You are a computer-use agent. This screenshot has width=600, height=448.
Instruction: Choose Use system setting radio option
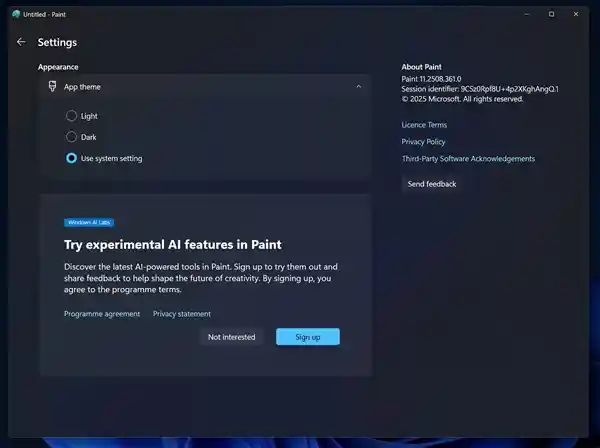pos(71,158)
